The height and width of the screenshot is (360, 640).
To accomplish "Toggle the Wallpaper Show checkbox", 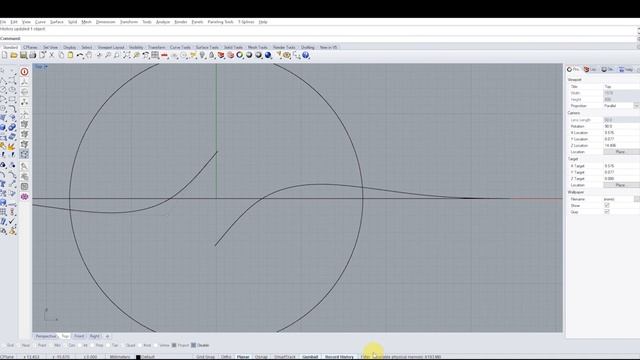I will point(607,206).
